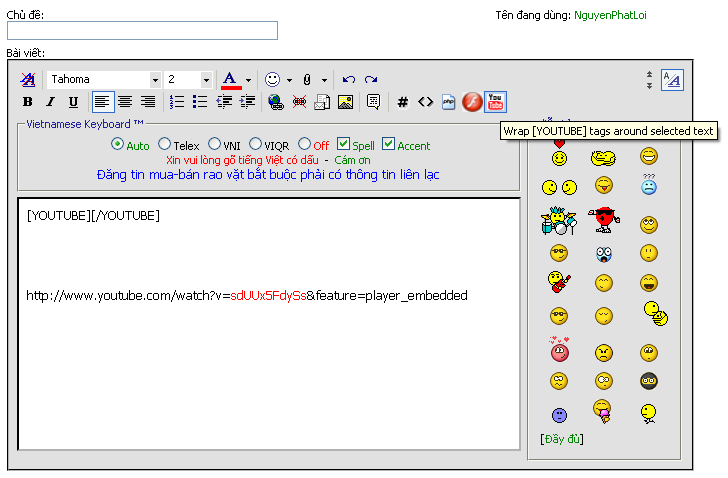The height and width of the screenshot is (478, 728).
Task: Wrap CODE tags using the # icon
Action: [403, 101]
